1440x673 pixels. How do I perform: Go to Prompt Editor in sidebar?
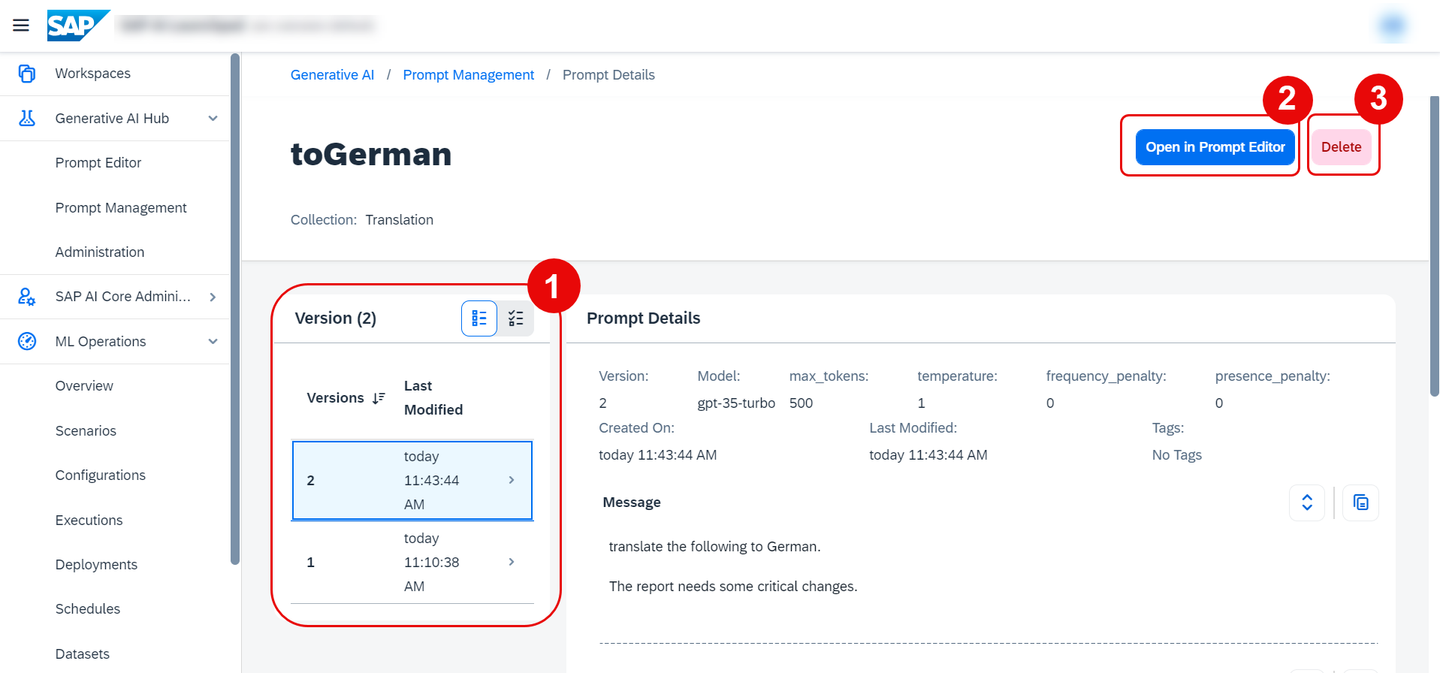coord(98,163)
